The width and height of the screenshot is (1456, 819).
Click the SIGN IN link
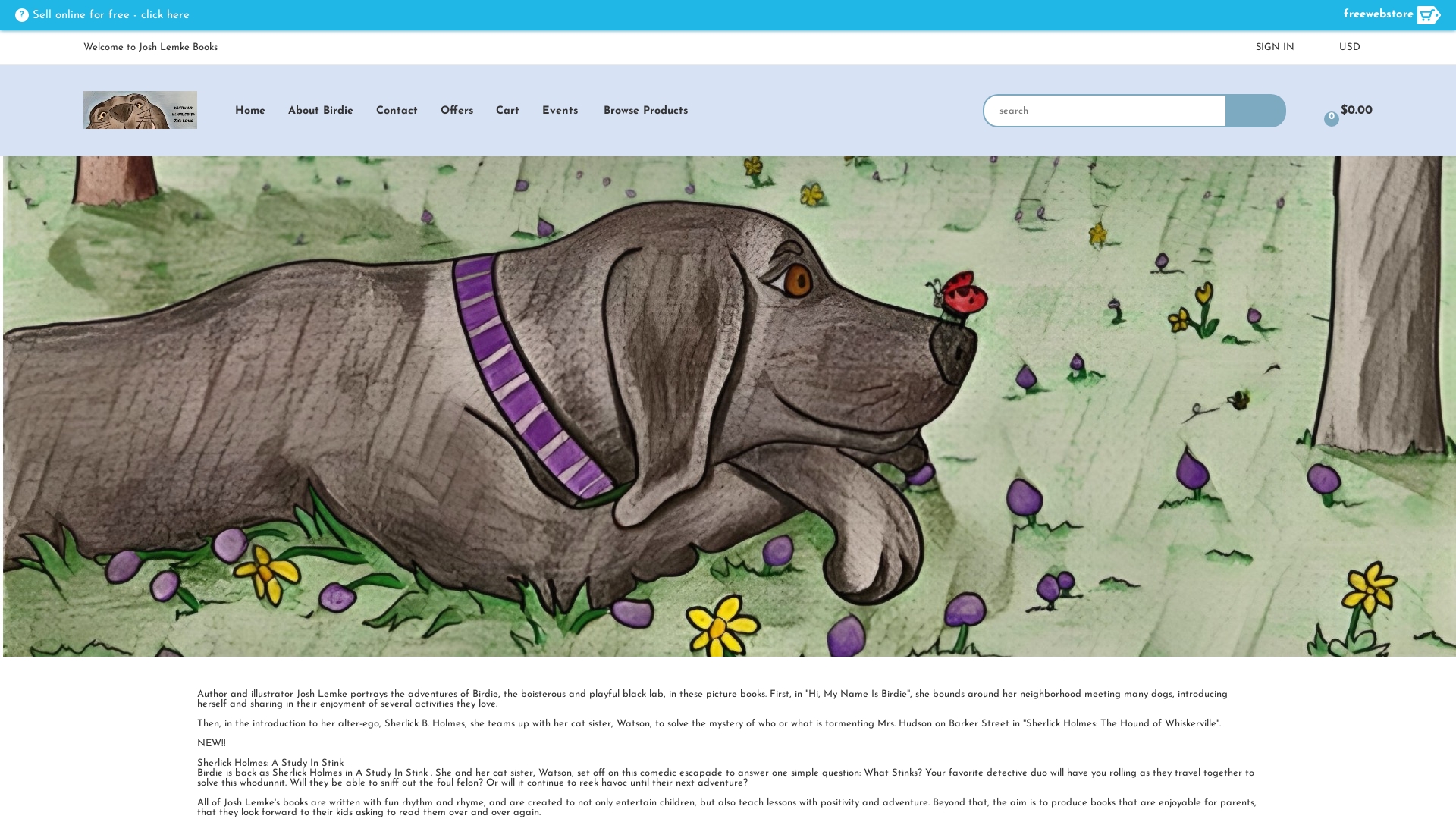coord(1275,47)
